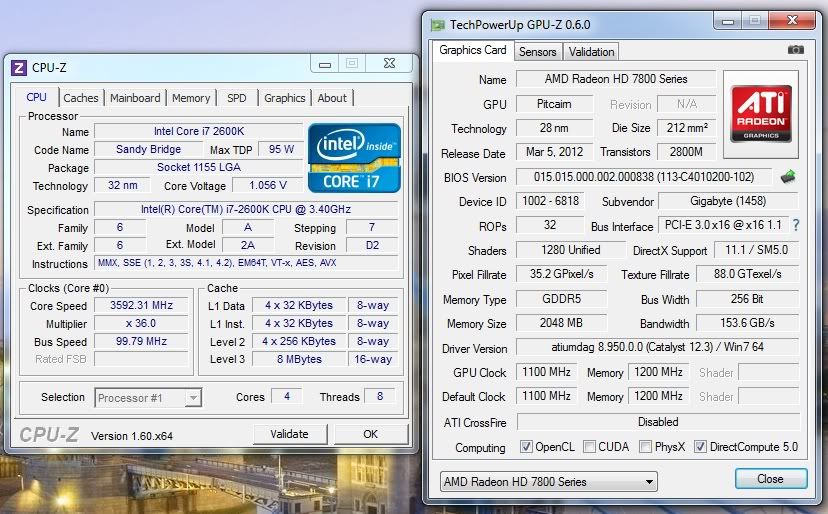Close the CPU-Z window
828x514 pixels.
[389, 63]
